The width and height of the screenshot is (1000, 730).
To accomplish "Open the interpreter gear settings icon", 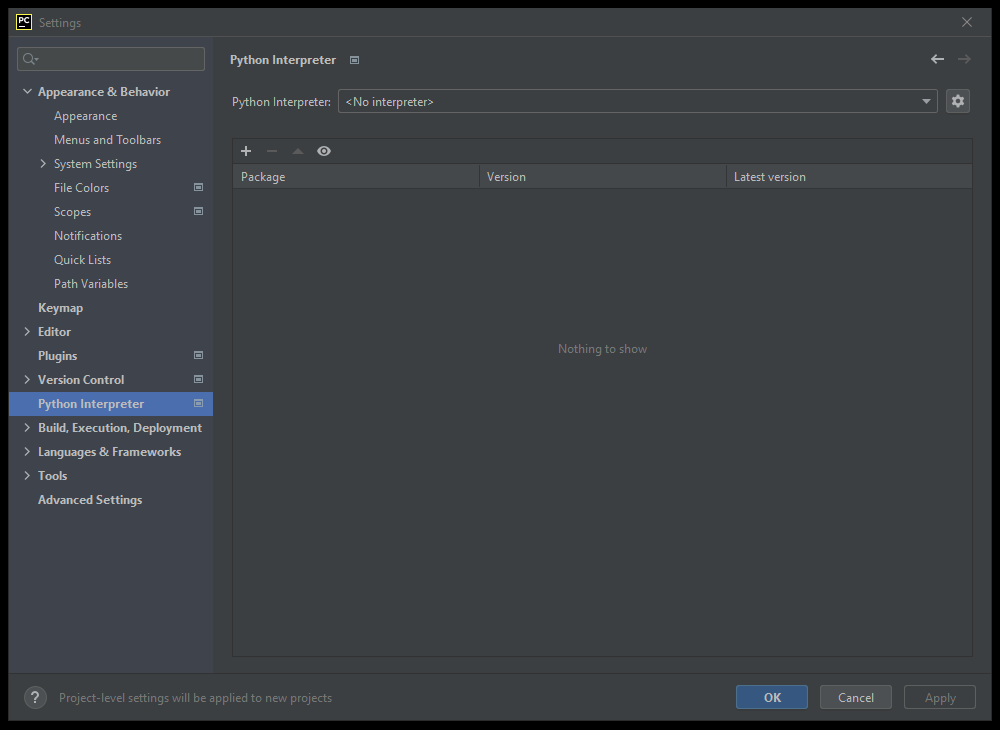I will [958, 101].
